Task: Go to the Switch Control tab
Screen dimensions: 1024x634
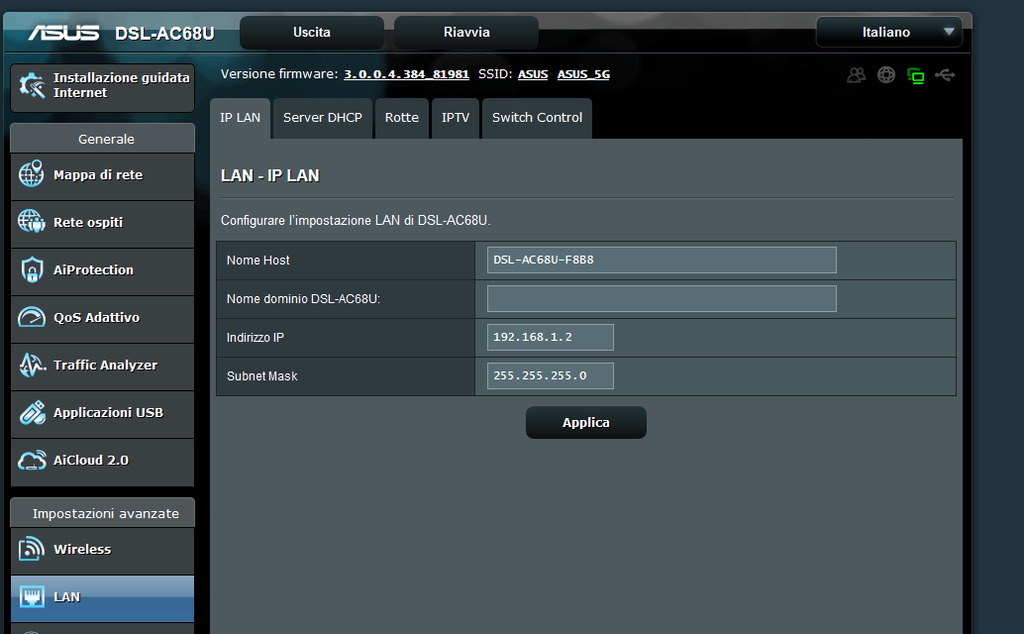Action: point(537,118)
